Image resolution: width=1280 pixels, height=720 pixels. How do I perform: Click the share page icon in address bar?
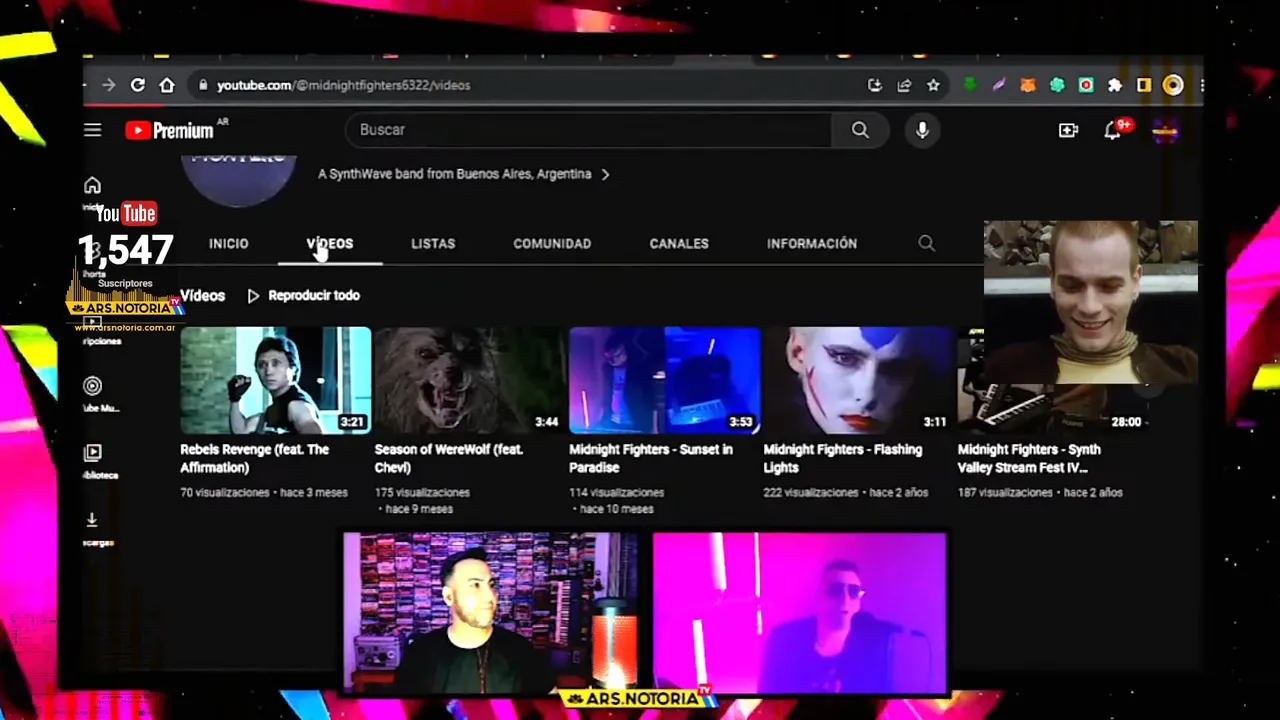(904, 85)
